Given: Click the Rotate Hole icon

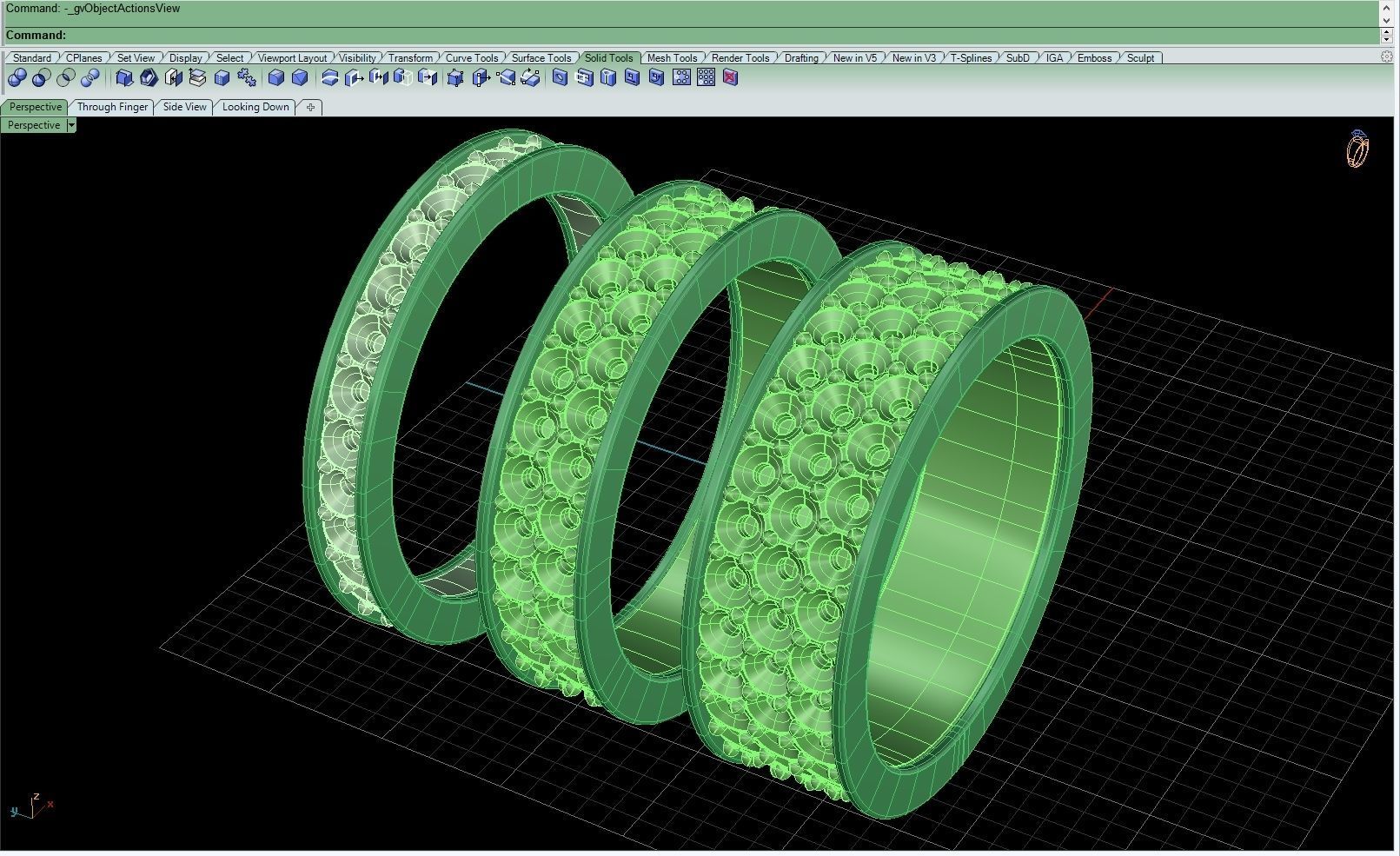Looking at the screenshot, I should pyautogui.click(x=657, y=78).
